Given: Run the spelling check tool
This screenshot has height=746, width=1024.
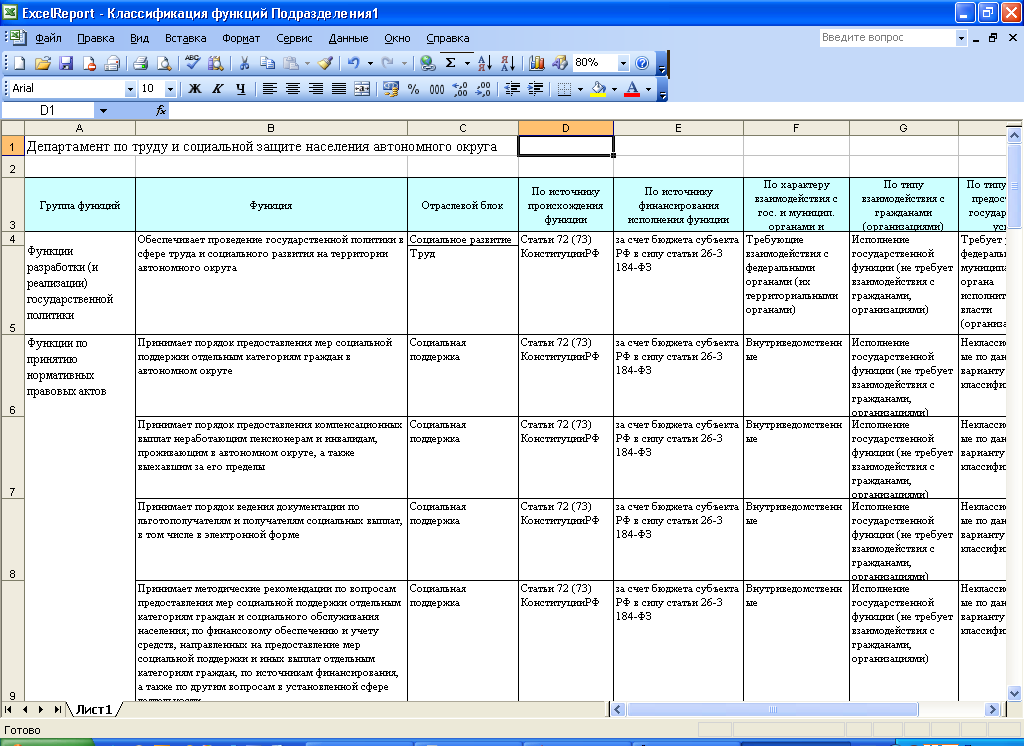Looking at the screenshot, I should (192, 63).
